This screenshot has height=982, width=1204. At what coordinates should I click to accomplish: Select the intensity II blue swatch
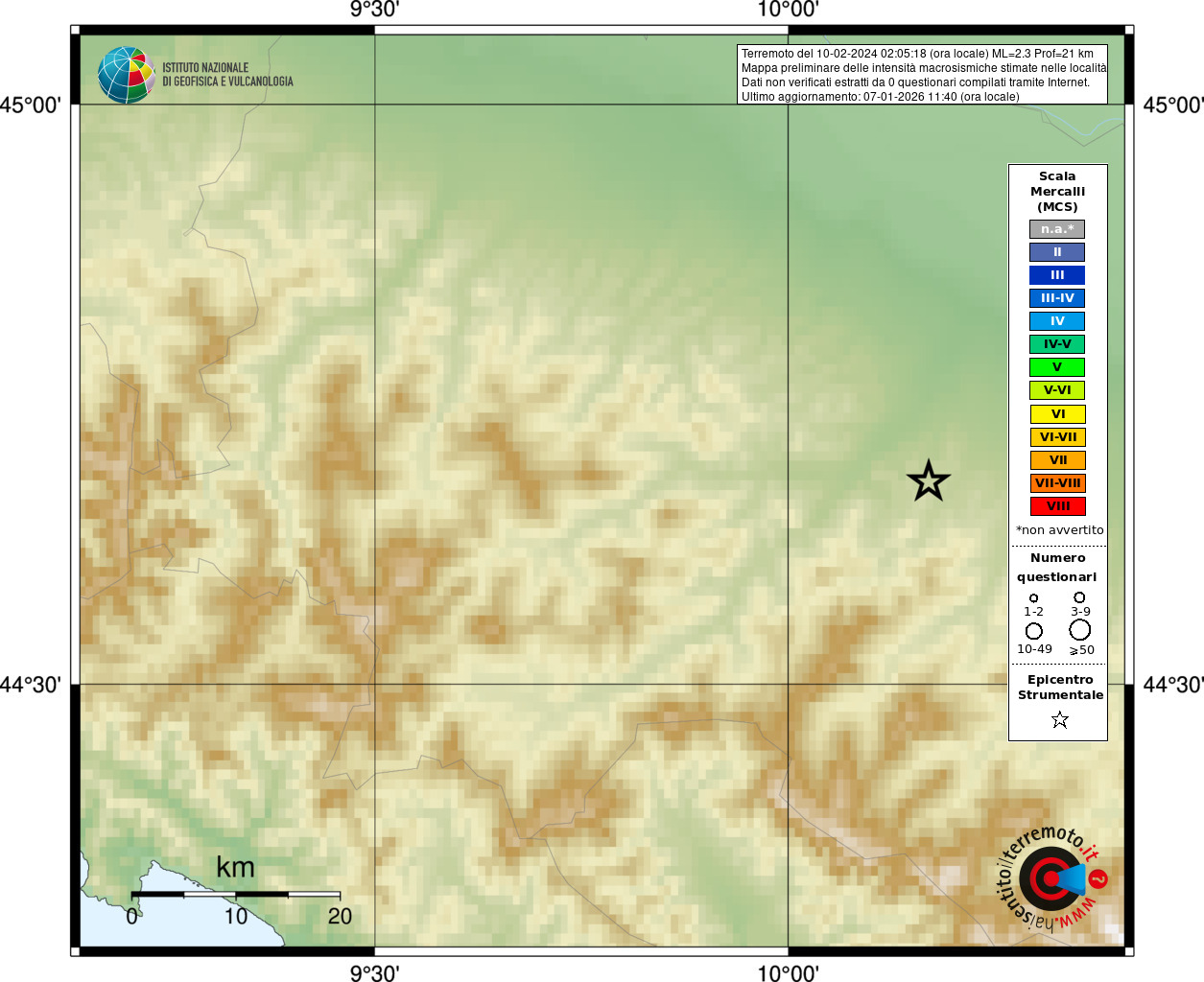(x=1057, y=252)
